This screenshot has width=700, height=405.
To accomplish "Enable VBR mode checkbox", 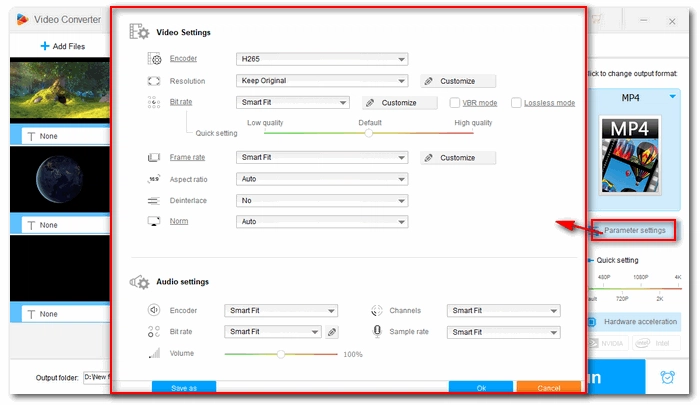I will tap(454, 103).
